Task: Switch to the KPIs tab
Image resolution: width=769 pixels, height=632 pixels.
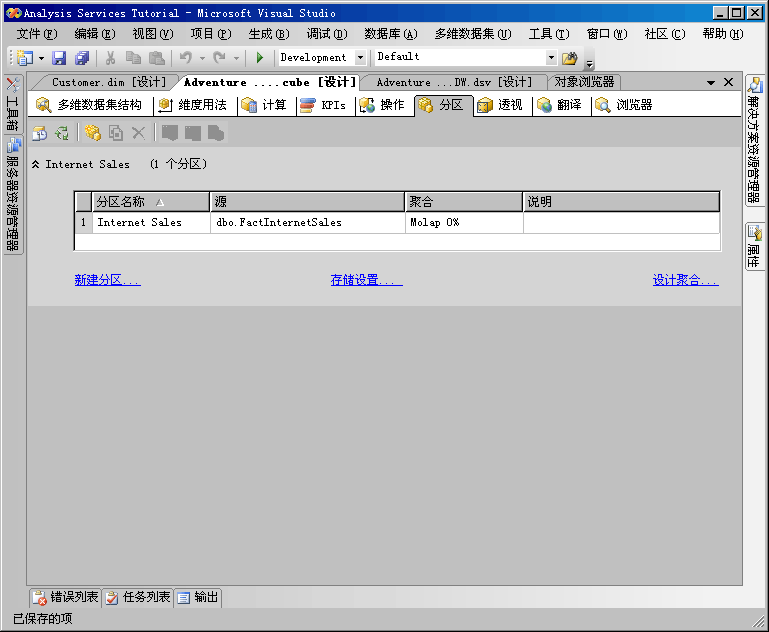Action: click(x=323, y=105)
